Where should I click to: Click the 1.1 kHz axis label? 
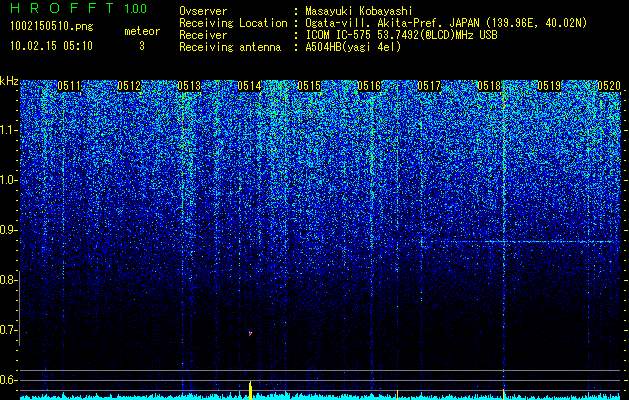9,130
